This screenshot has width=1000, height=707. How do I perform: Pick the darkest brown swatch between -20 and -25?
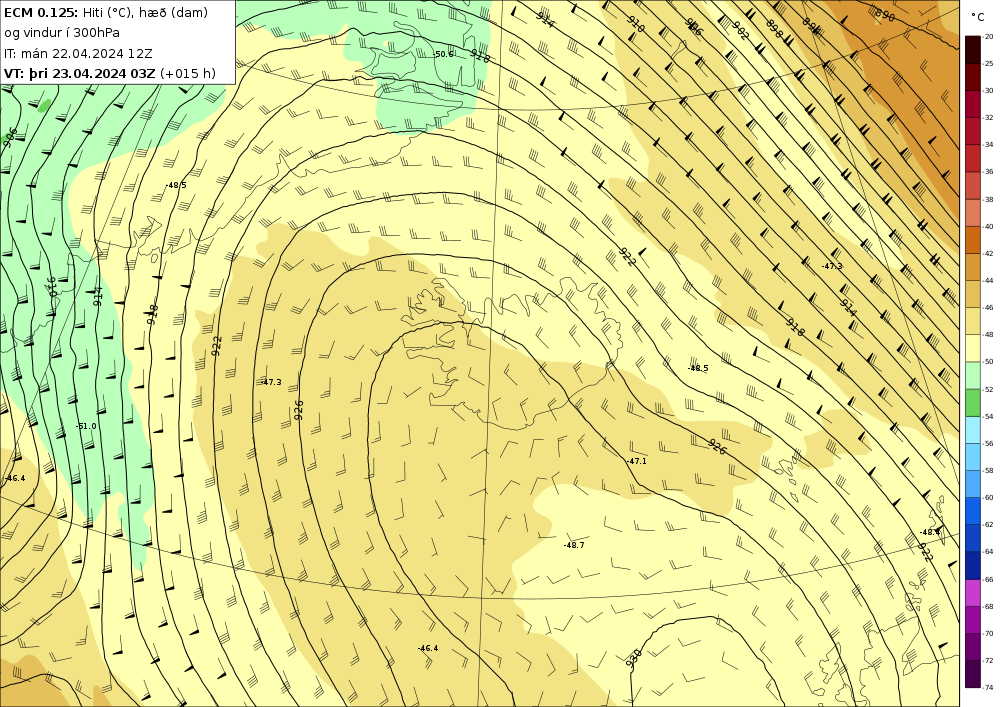coord(973,50)
